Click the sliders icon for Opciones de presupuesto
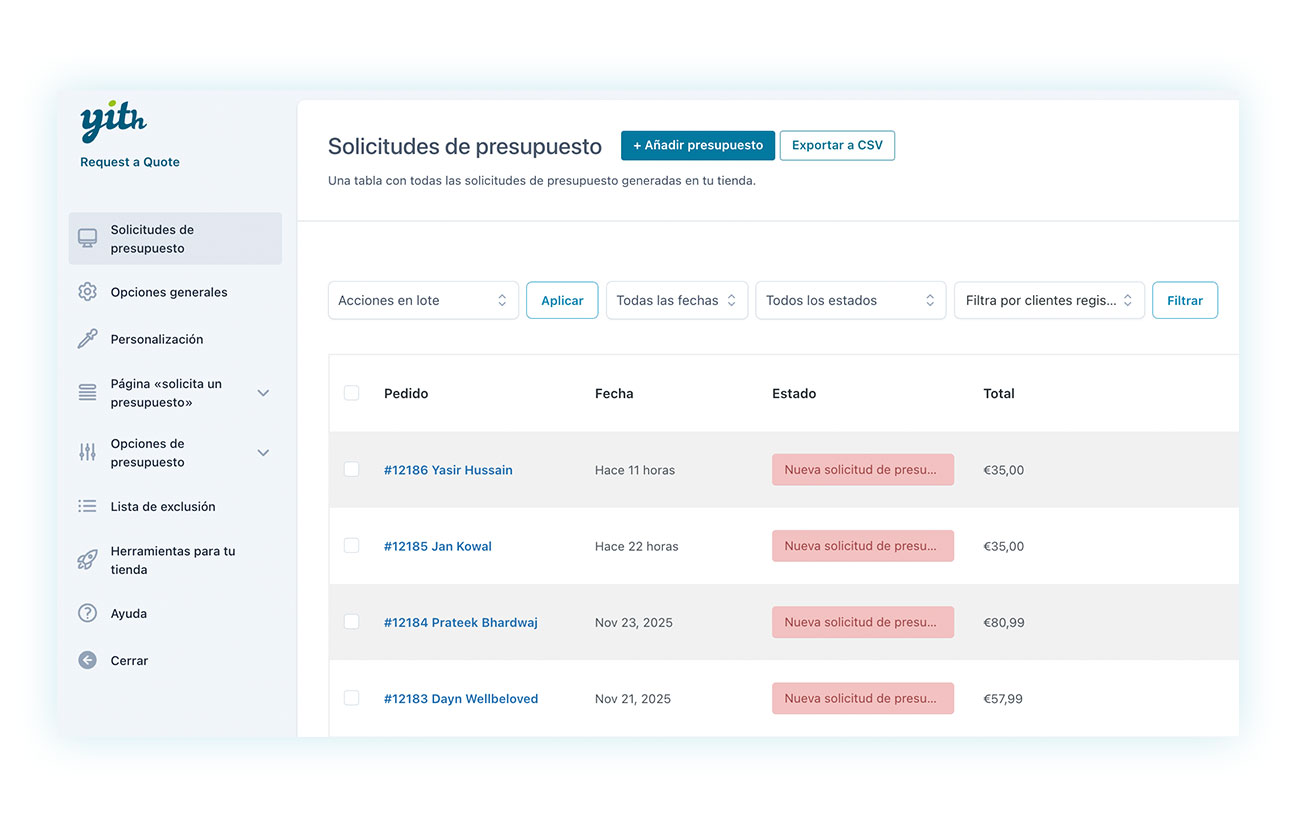This screenshot has height=817, width=1300. point(88,453)
